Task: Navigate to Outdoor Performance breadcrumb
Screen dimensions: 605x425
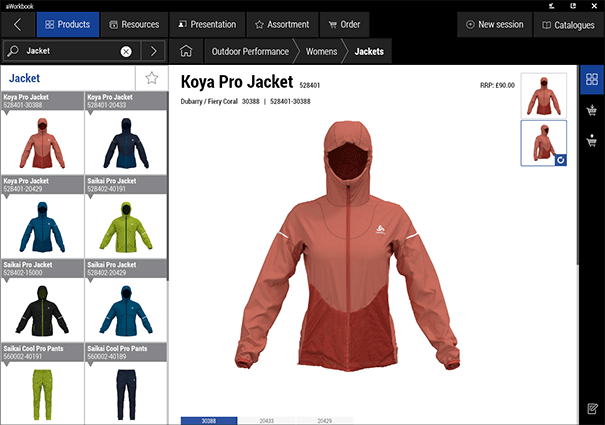Action: point(250,51)
